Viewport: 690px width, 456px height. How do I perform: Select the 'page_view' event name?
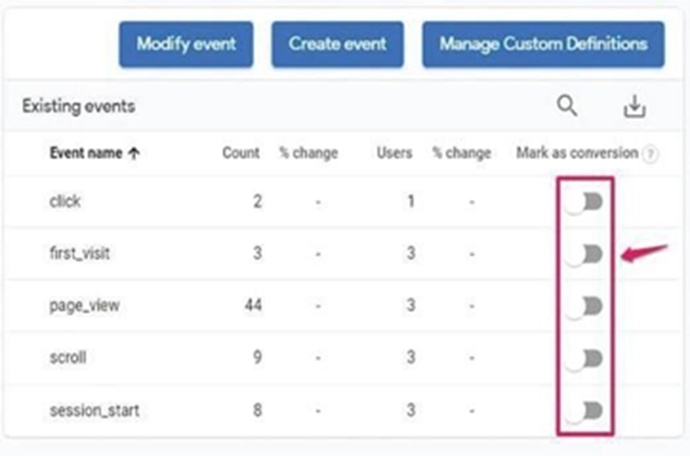tap(84, 305)
